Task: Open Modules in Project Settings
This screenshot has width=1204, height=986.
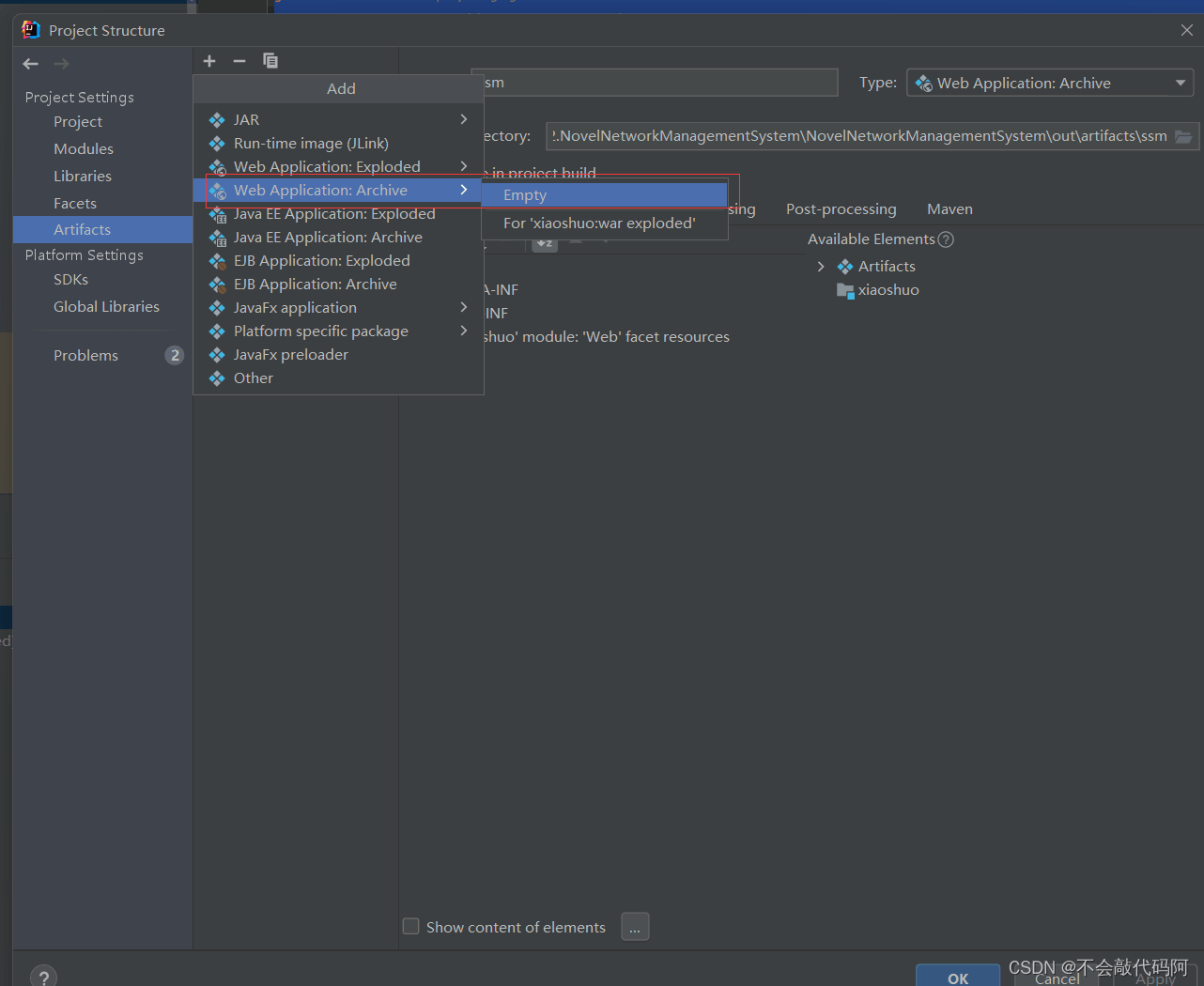Action: click(x=84, y=149)
